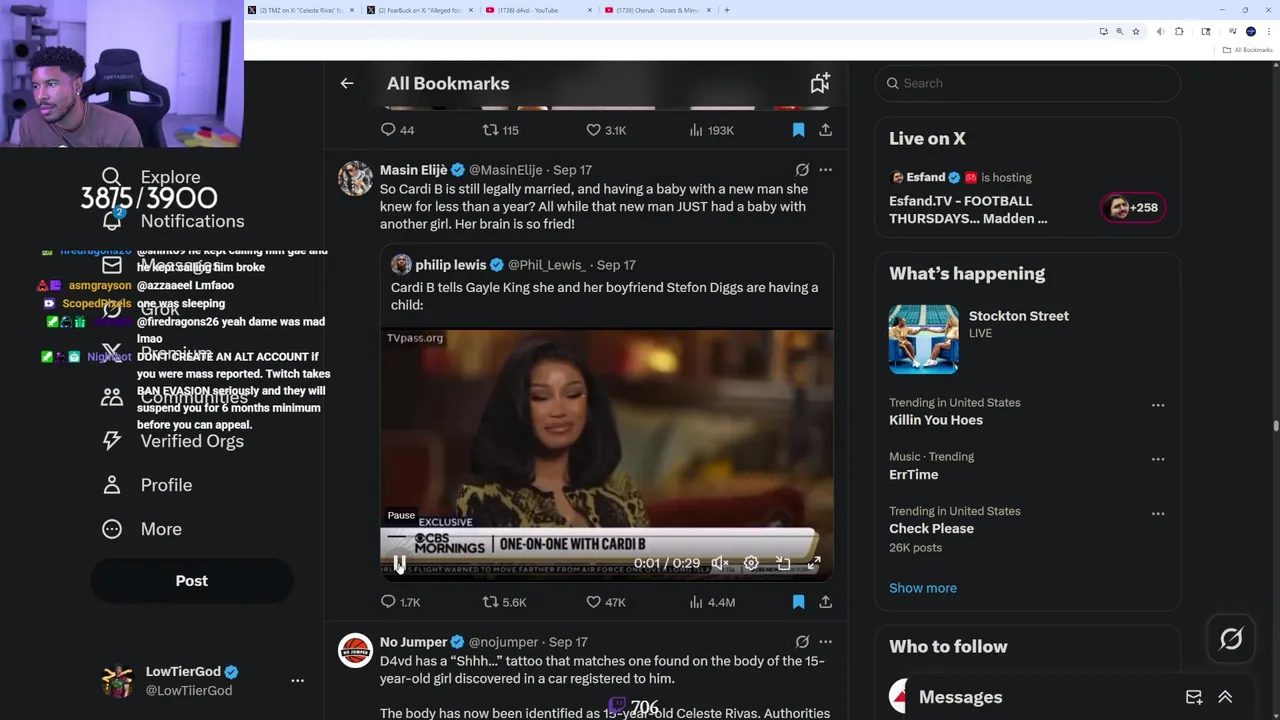1280x720 pixels.
Task: Open video settings gear
Action: (751, 564)
